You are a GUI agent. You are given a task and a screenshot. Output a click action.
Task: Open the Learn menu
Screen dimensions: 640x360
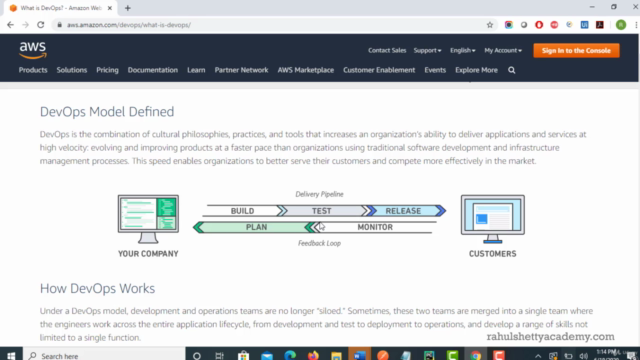click(196, 70)
